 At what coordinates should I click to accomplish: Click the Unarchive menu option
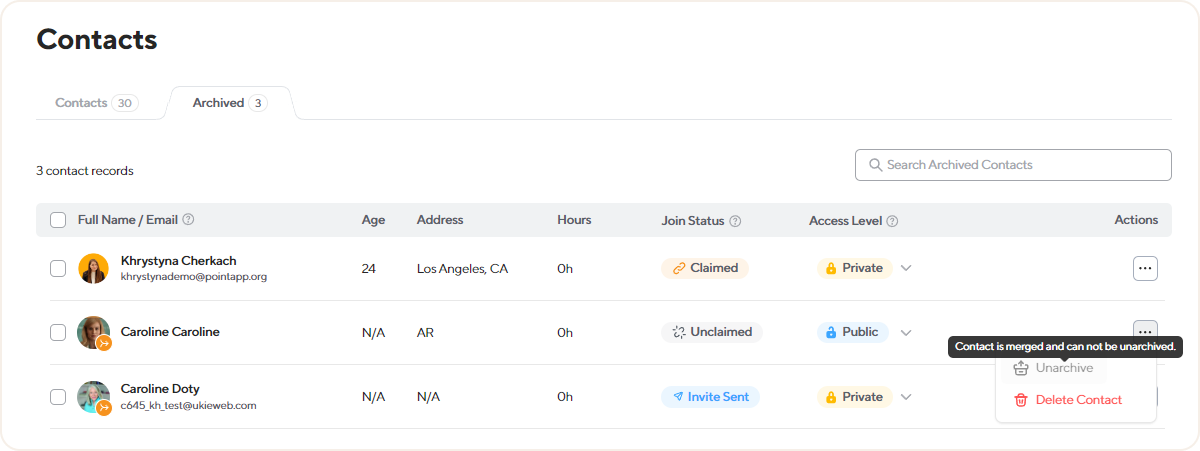pos(1064,368)
